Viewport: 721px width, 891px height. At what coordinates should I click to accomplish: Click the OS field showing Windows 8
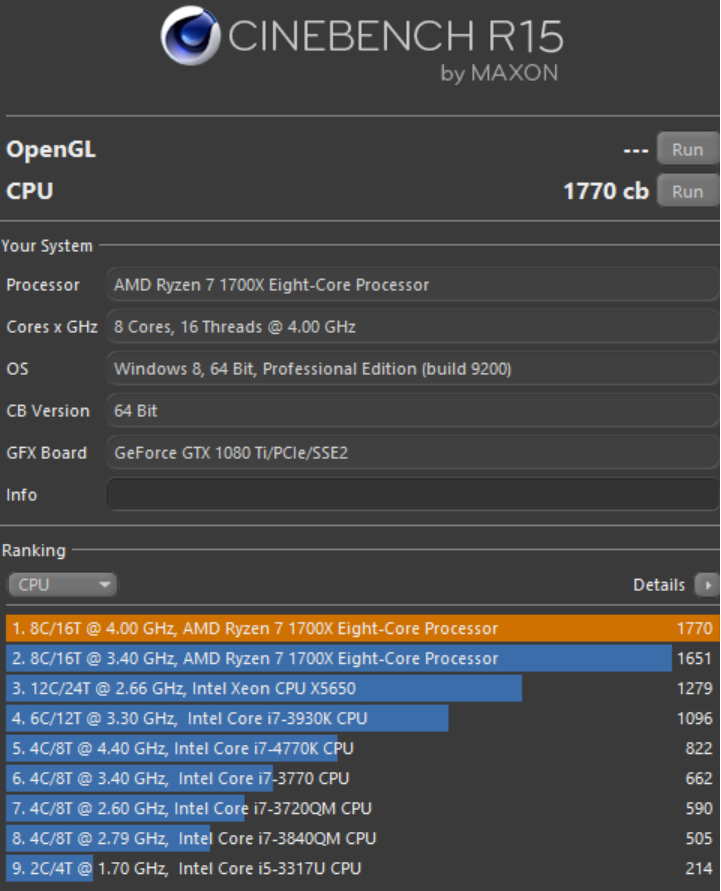[x=412, y=369]
